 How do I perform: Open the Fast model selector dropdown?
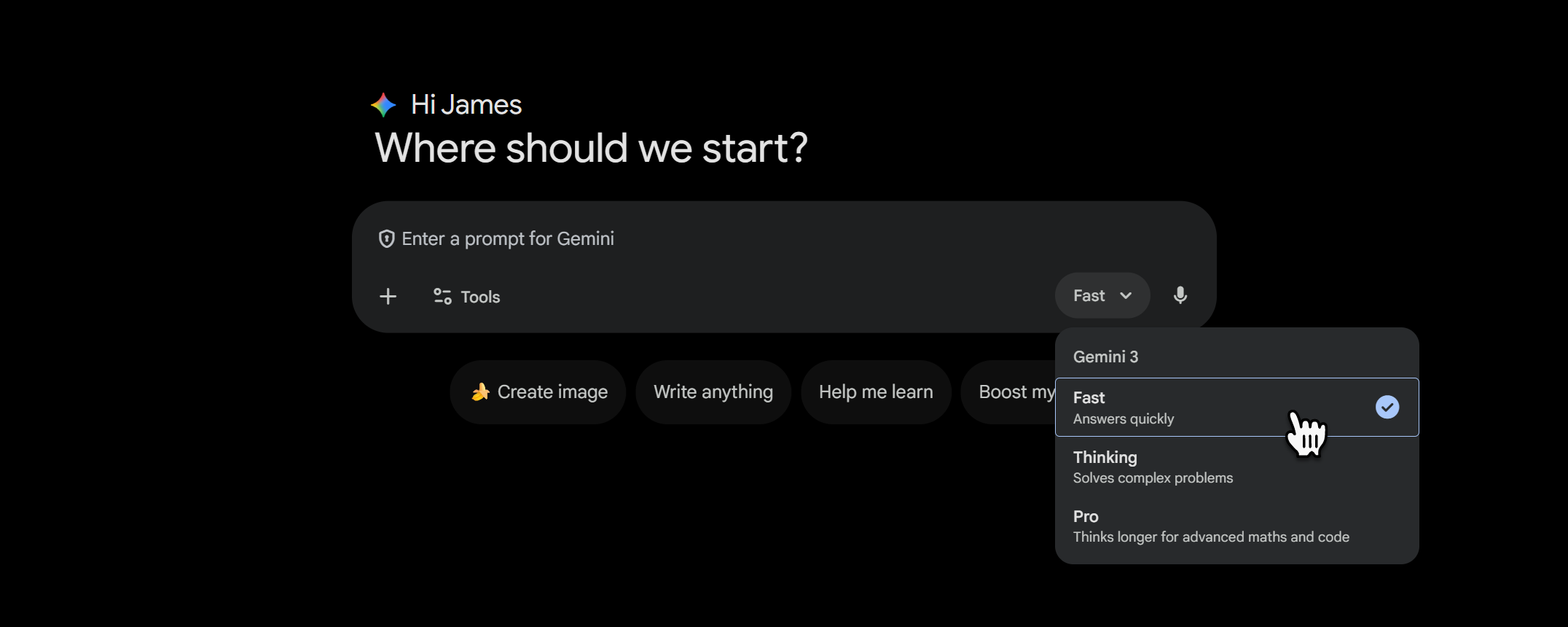coord(1102,295)
